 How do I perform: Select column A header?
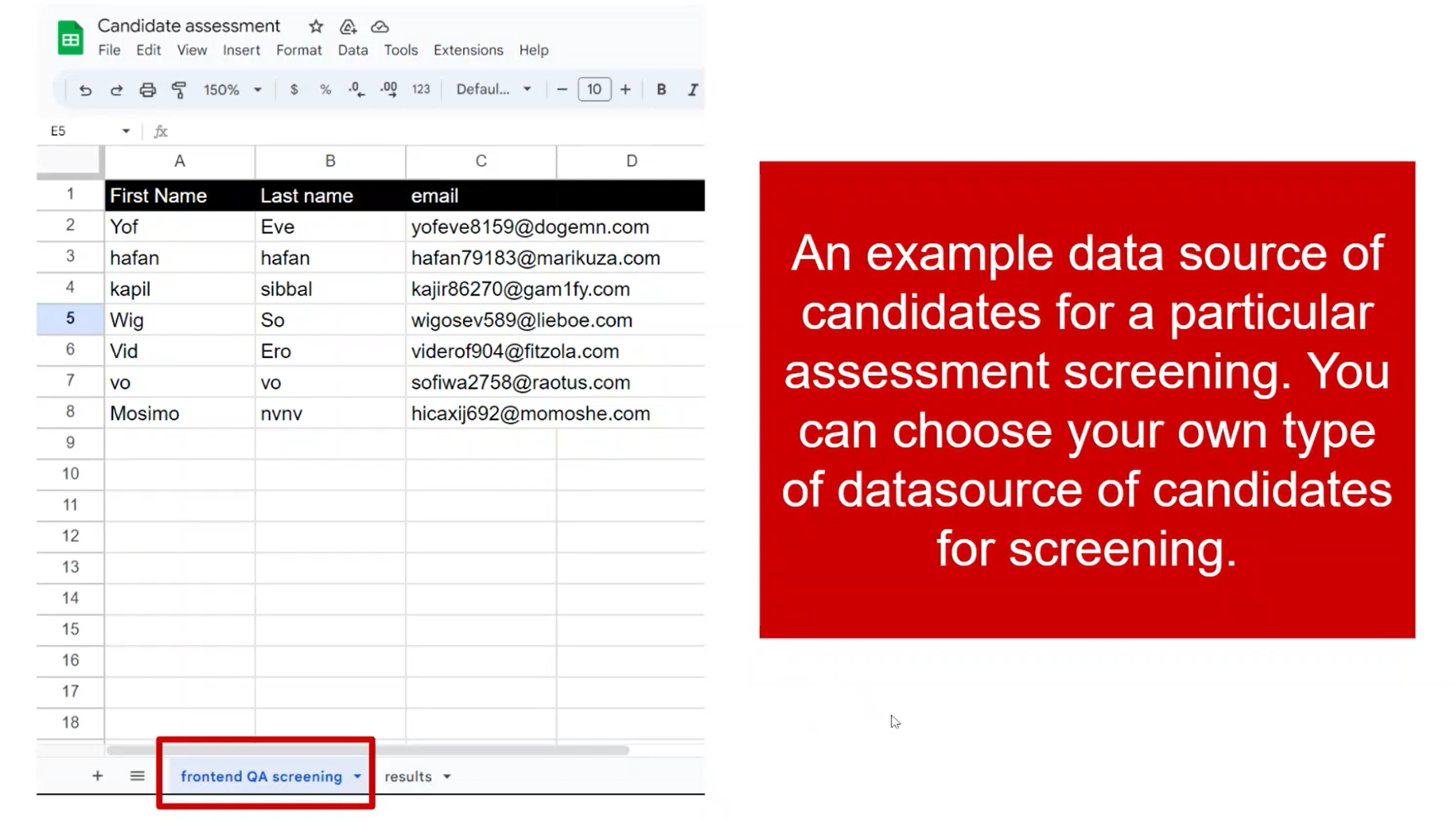click(x=179, y=161)
